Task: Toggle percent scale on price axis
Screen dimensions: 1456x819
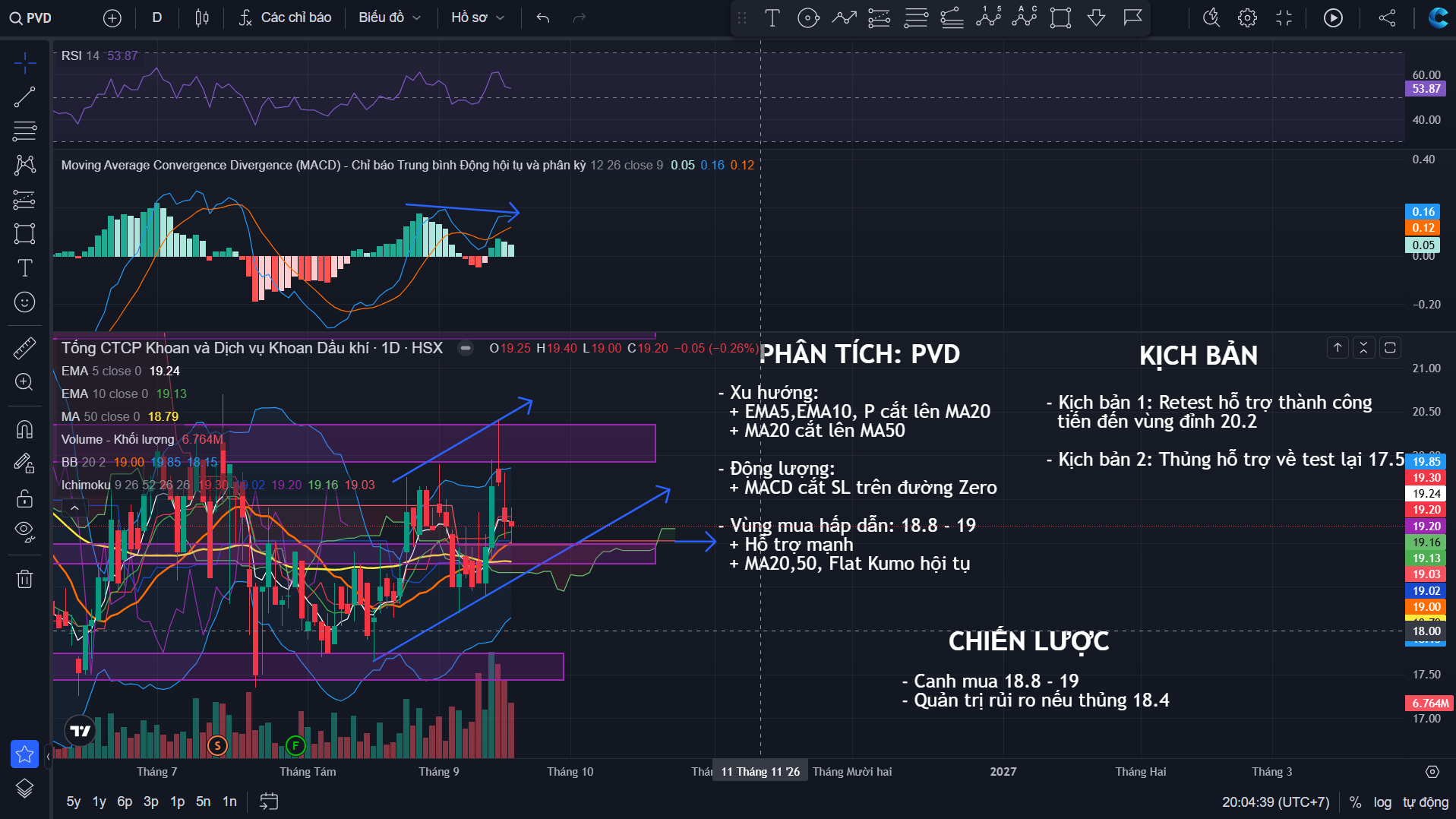Action: [1355, 802]
